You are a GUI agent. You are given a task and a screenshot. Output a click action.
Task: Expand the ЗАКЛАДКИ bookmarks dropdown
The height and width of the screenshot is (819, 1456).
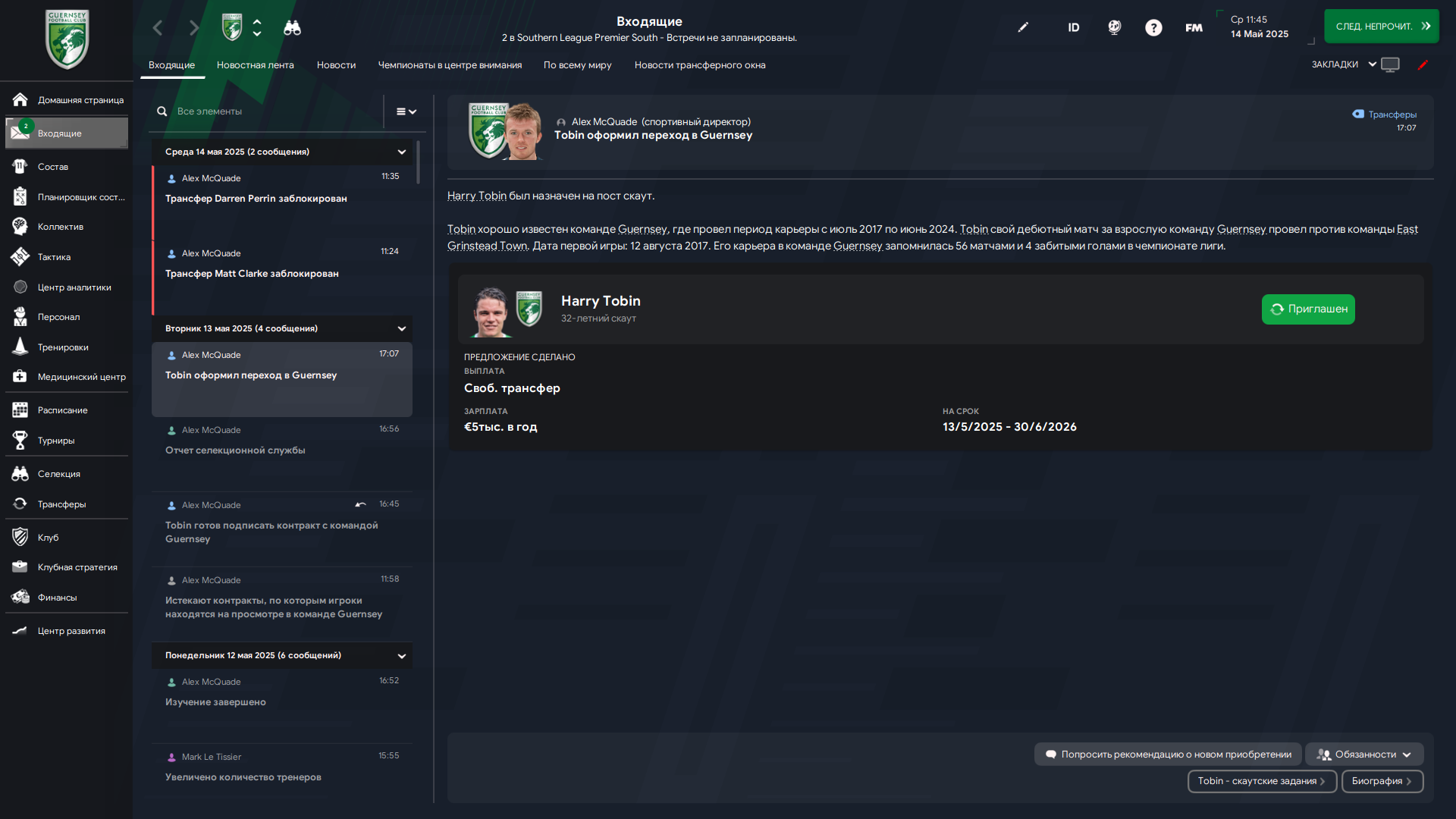[x=1344, y=64]
